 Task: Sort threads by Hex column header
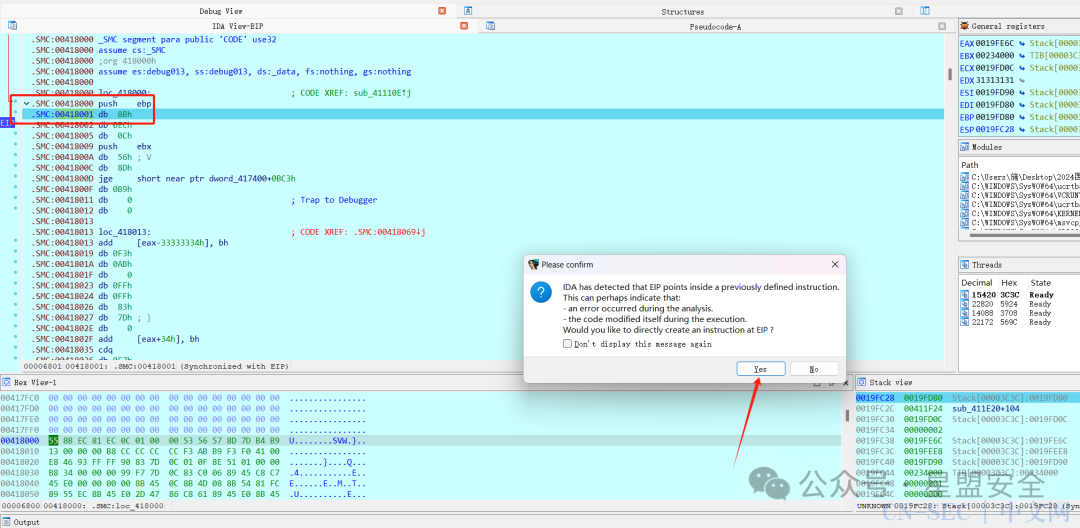[1008, 282]
